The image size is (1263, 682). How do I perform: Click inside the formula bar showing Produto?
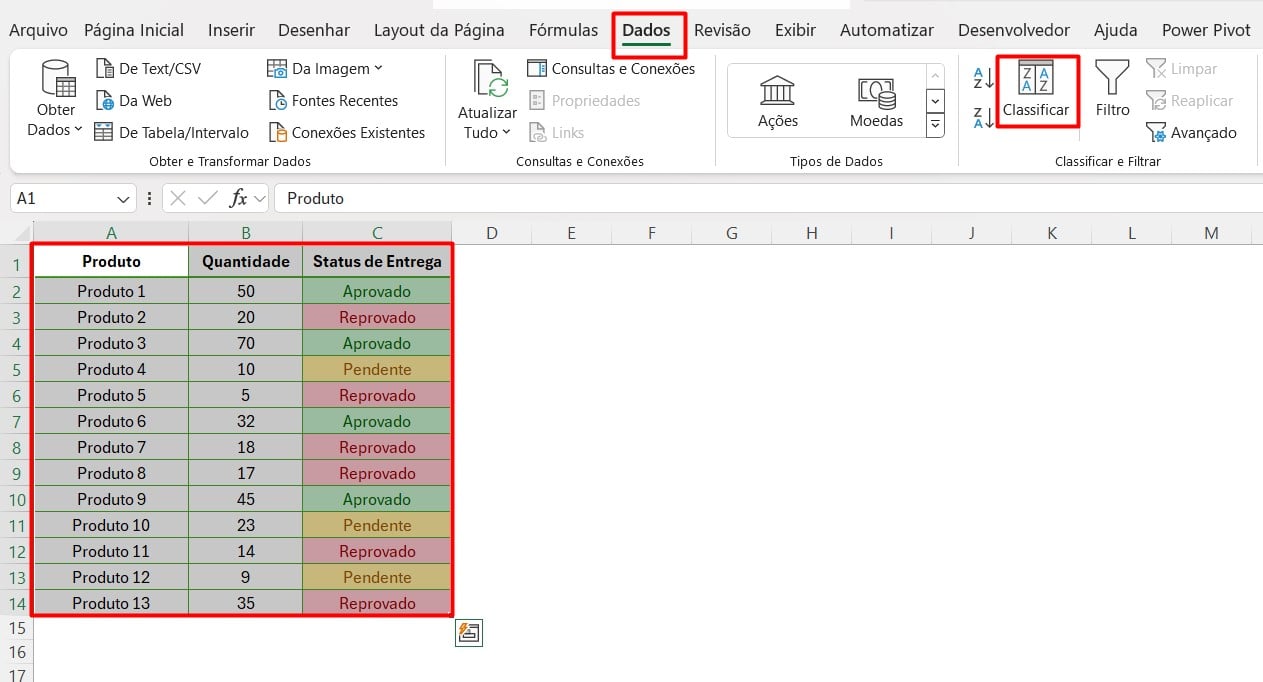766,198
